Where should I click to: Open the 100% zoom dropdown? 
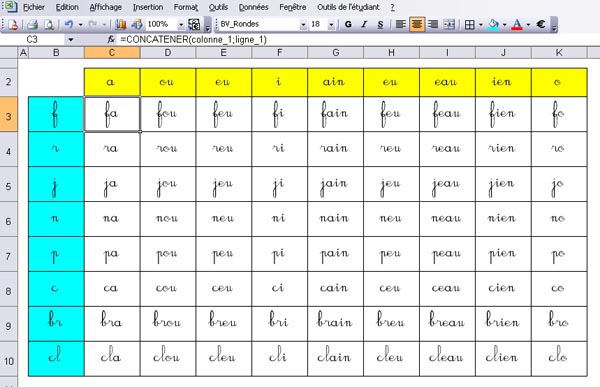[x=181, y=25]
